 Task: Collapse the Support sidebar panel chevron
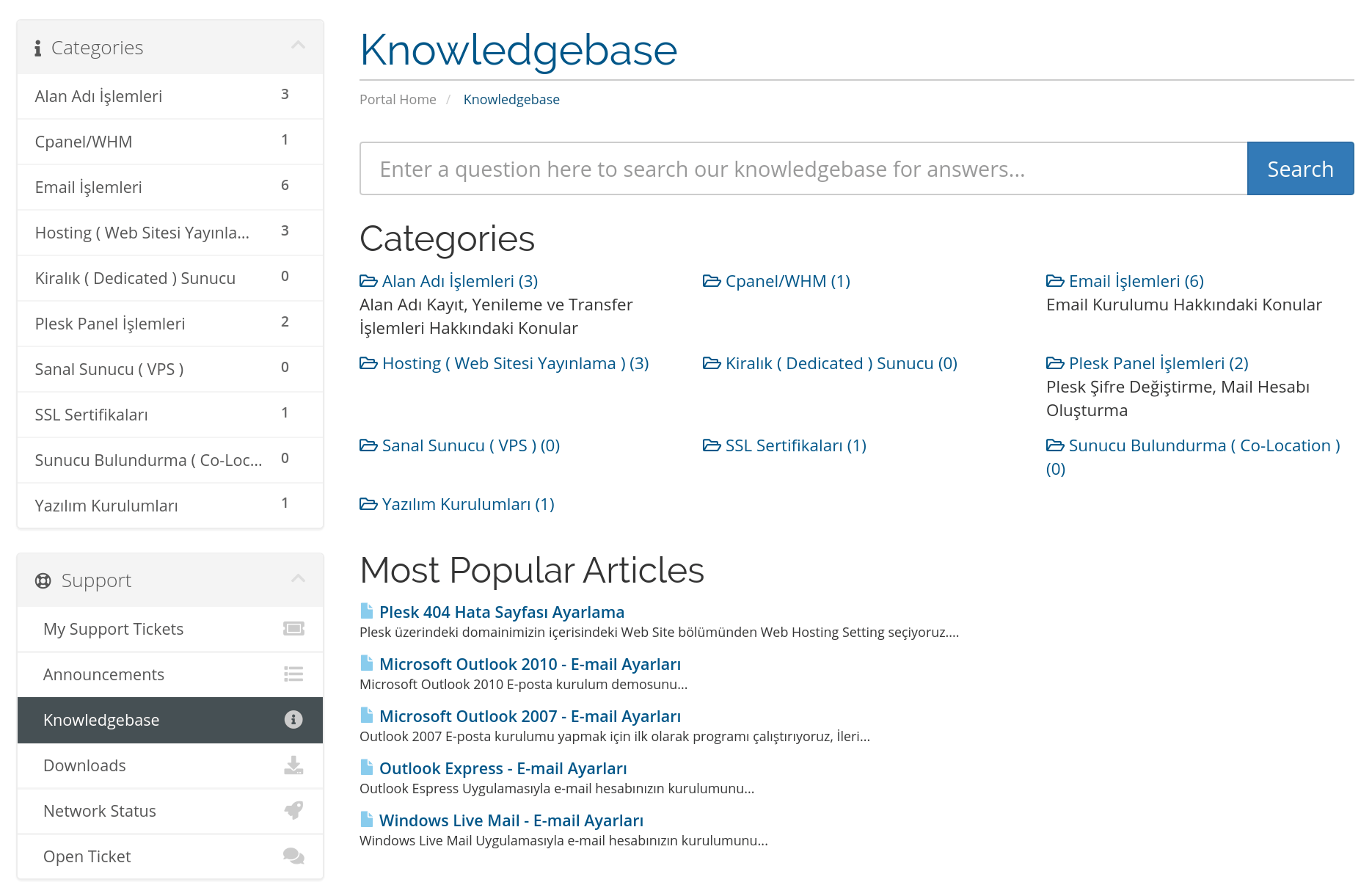(298, 578)
